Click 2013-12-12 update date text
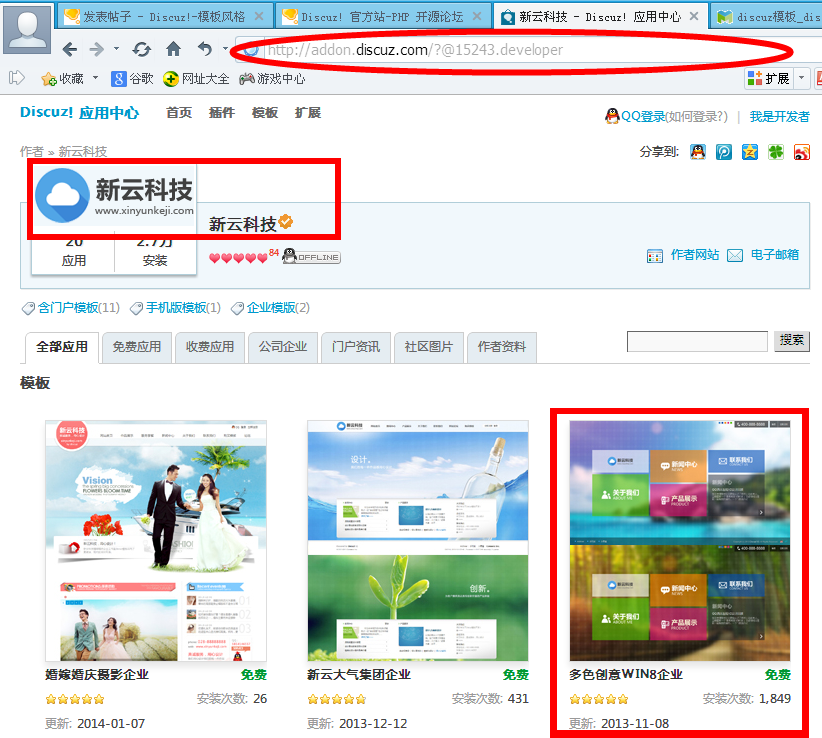 tap(373, 723)
